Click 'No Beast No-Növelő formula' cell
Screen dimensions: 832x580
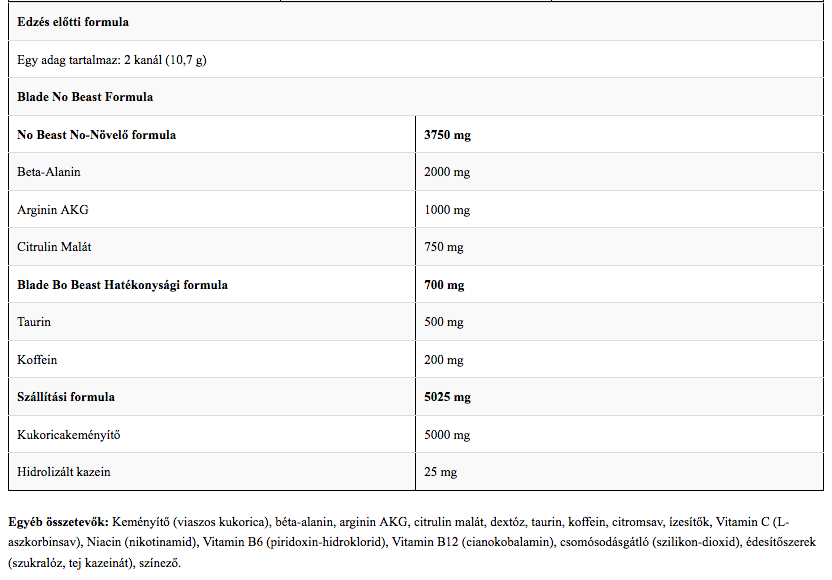point(97,135)
